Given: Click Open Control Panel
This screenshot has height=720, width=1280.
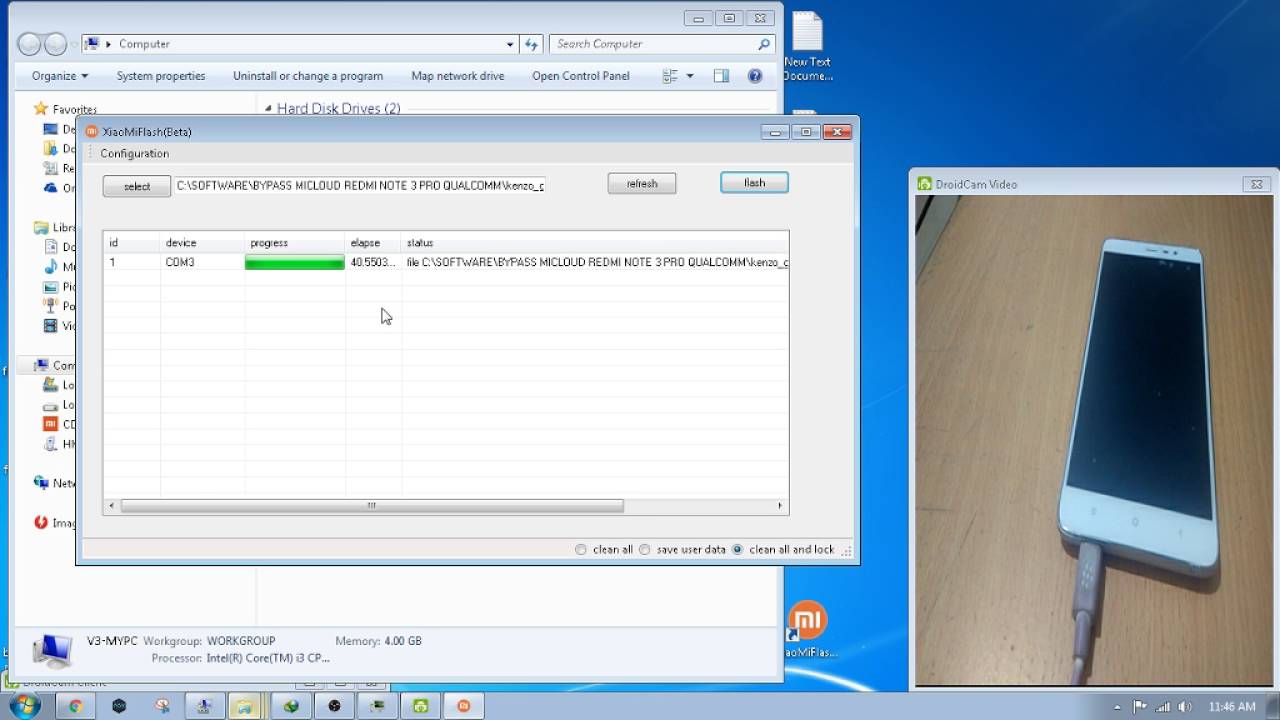Looking at the screenshot, I should click(581, 76).
